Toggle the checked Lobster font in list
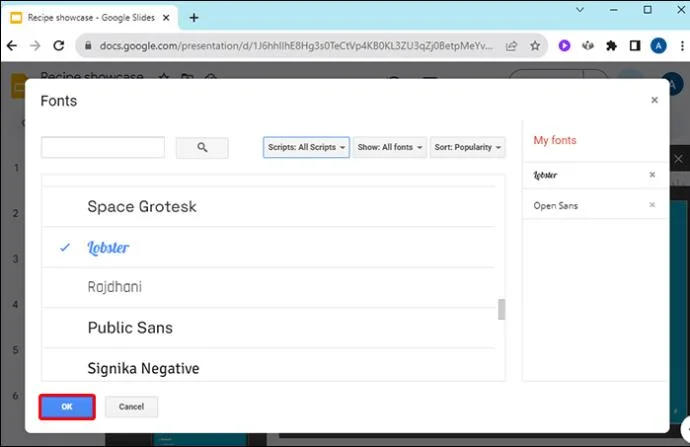 click(269, 247)
